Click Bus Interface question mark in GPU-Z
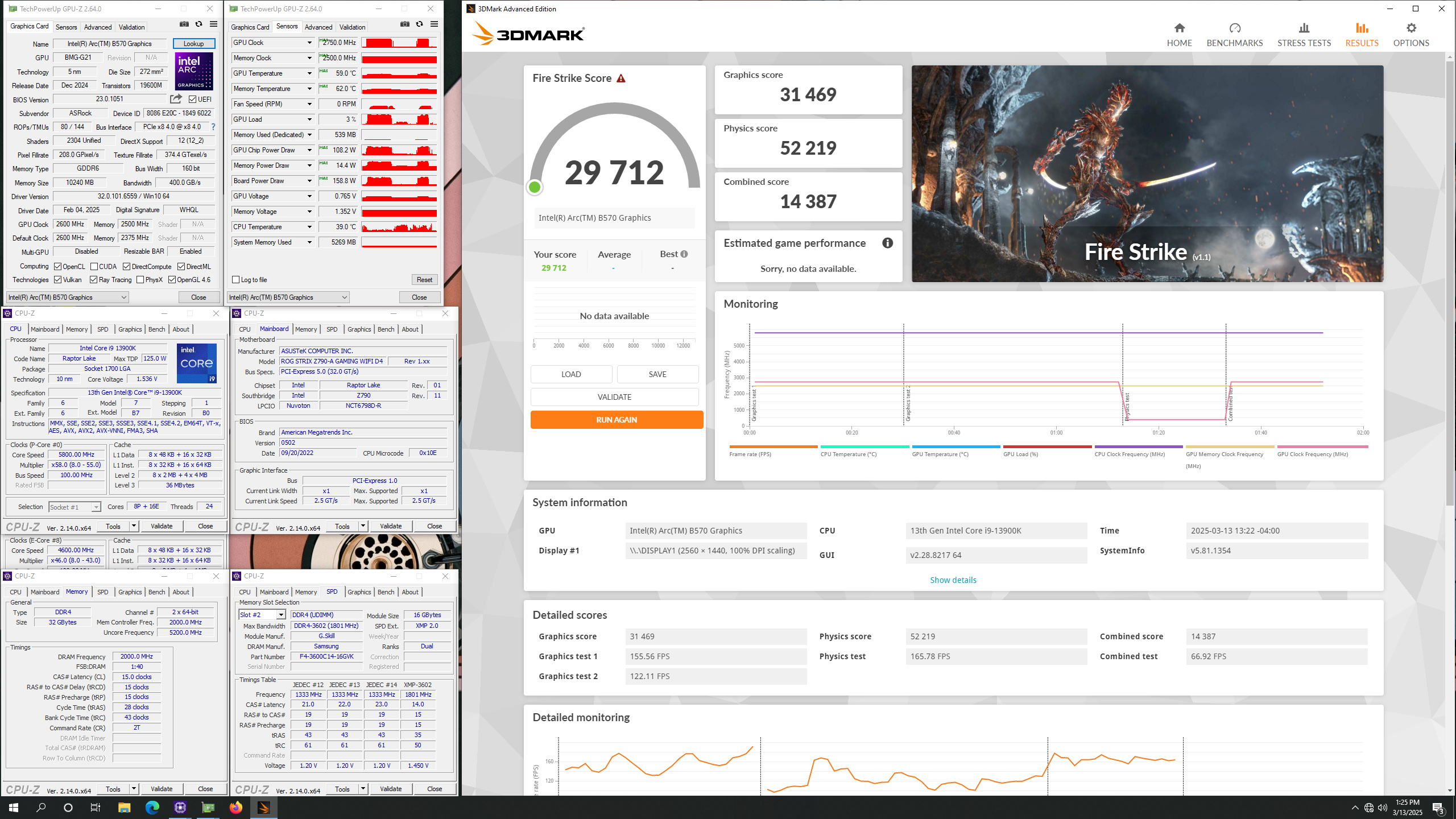 (213, 127)
